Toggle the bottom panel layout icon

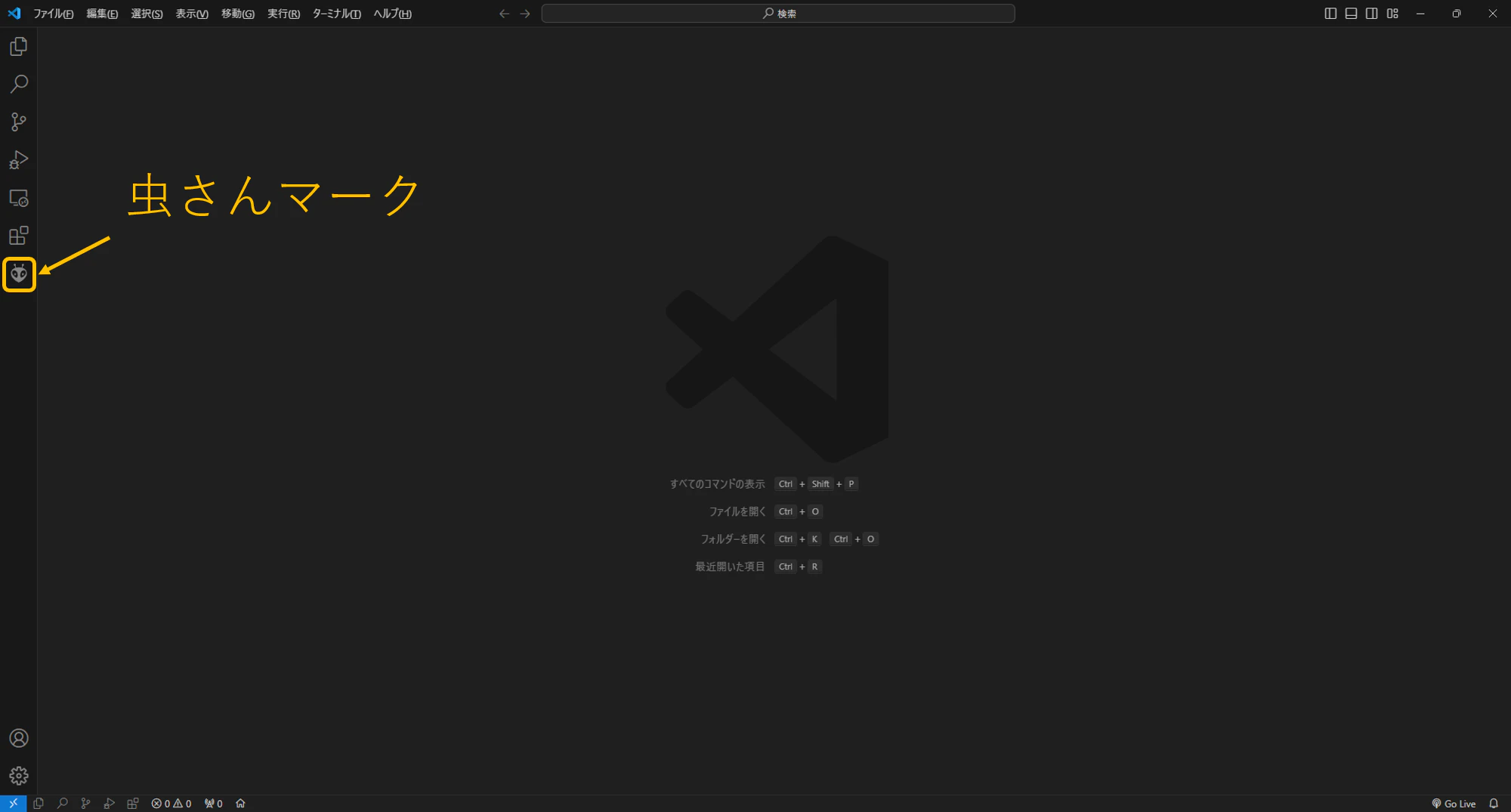pos(1351,14)
